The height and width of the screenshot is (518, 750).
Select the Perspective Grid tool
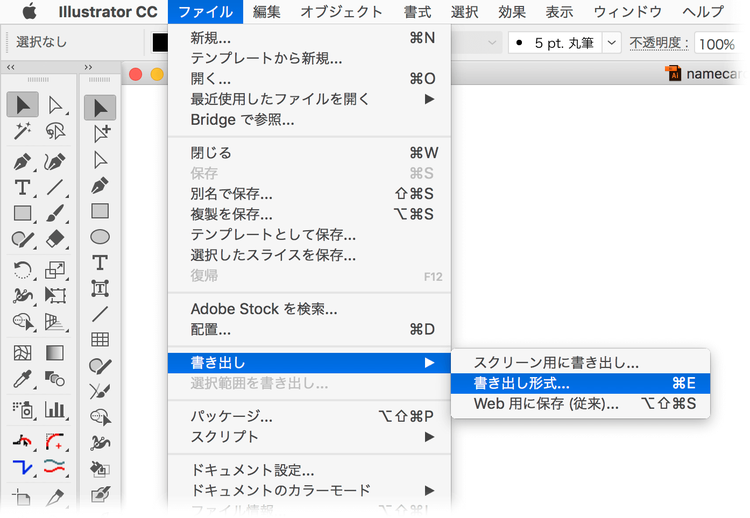pos(55,322)
